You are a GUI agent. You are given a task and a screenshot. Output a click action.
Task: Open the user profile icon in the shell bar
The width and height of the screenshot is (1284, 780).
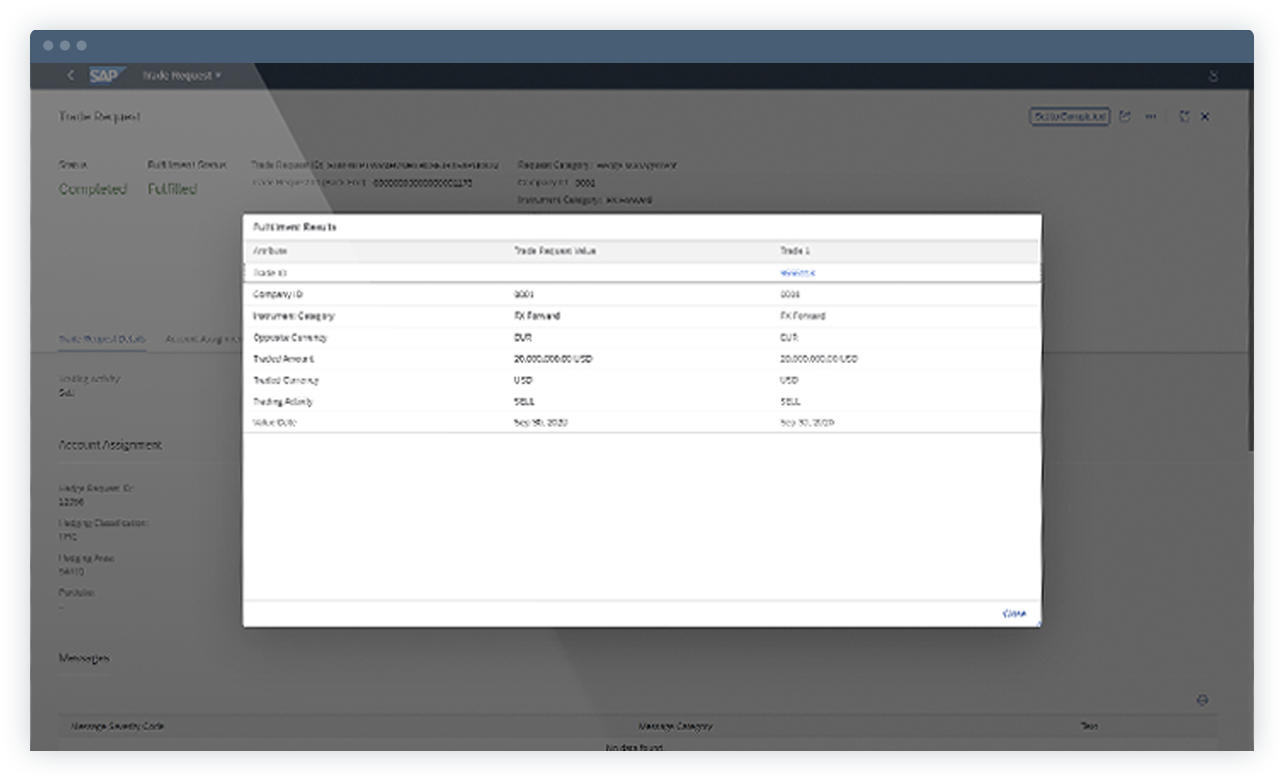(1212, 76)
